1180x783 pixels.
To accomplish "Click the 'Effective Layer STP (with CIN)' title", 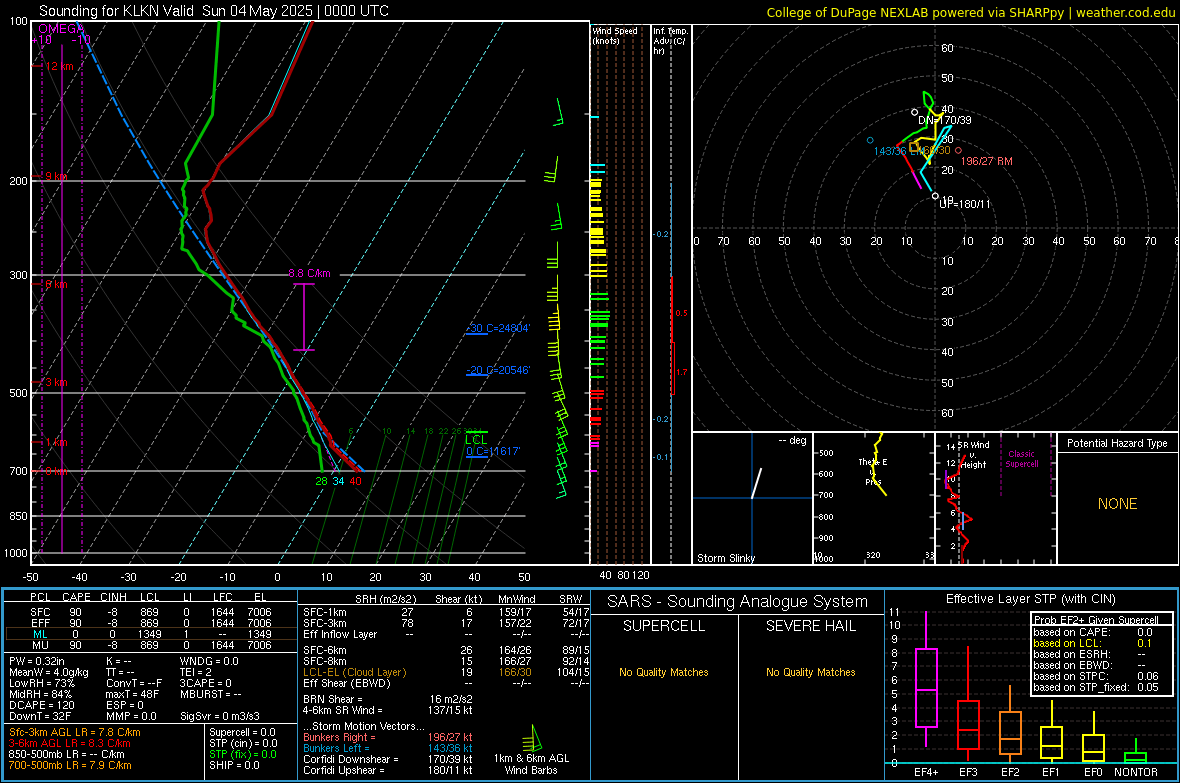I will 1030,599.
